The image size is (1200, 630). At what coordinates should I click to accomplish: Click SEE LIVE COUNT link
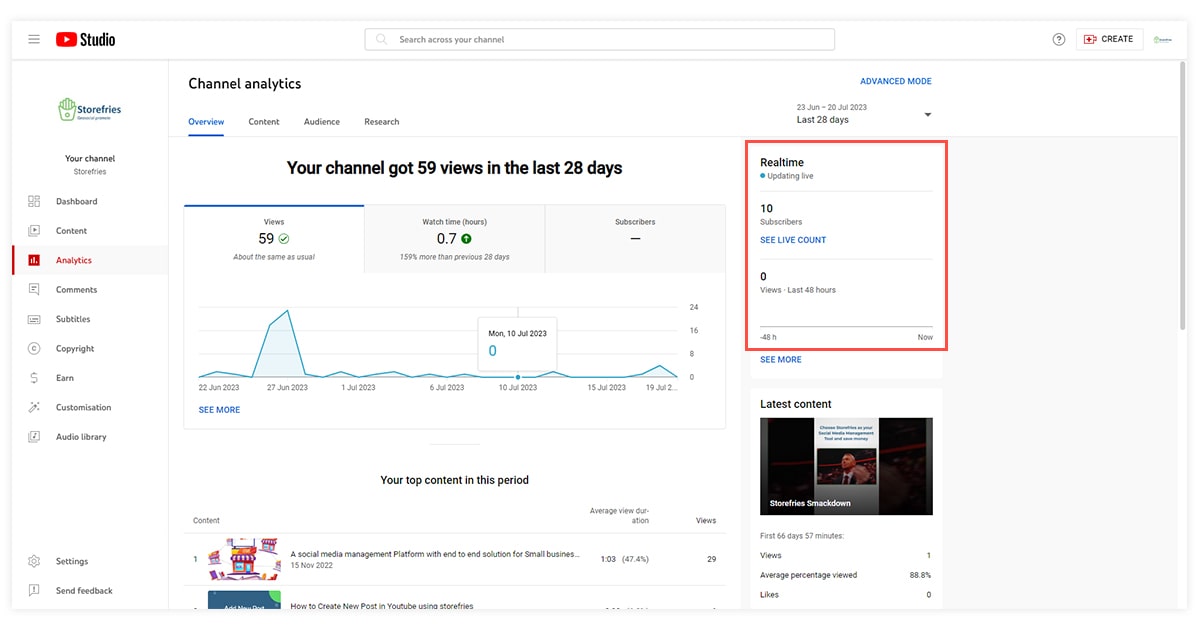point(793,240)
